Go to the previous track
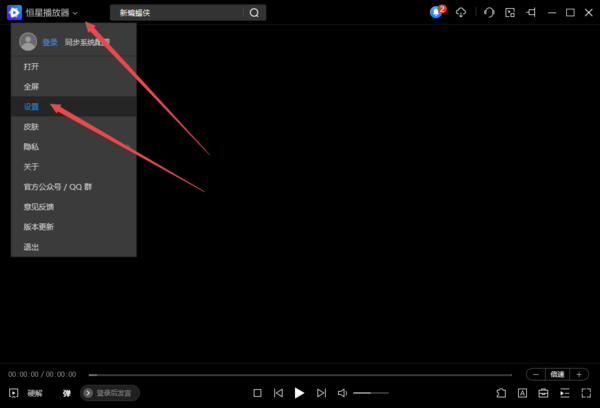600x408 pixels. coord(278,393)
